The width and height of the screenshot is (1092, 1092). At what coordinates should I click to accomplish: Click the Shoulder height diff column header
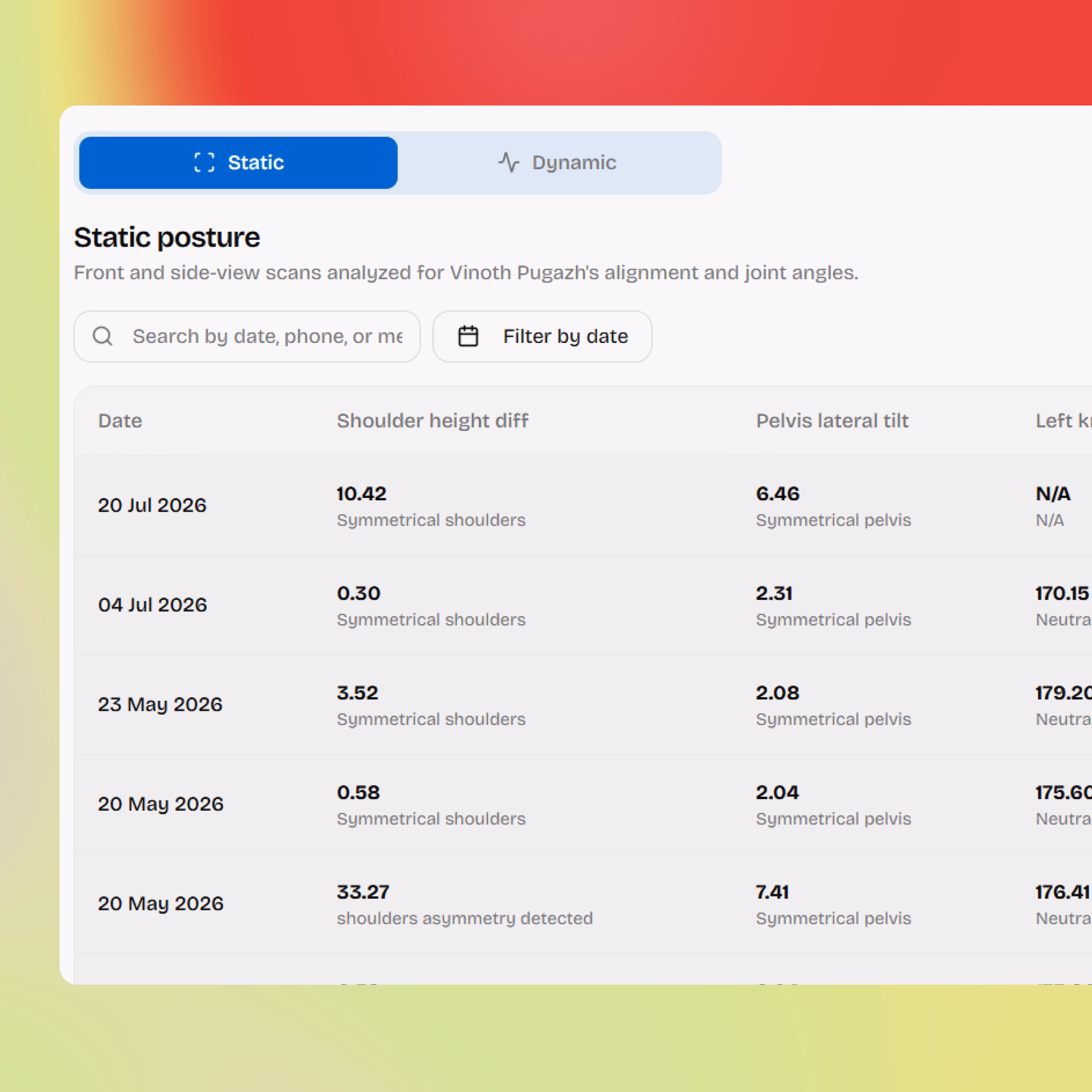[x=433, y=421]
